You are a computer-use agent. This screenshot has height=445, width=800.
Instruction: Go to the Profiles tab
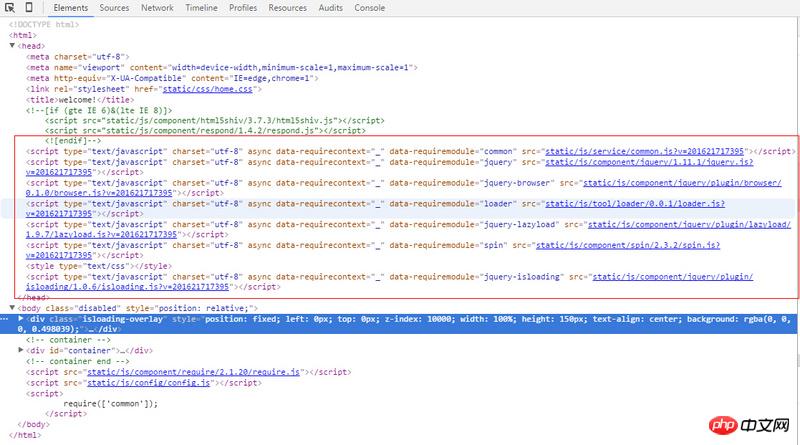pos(243,8)
